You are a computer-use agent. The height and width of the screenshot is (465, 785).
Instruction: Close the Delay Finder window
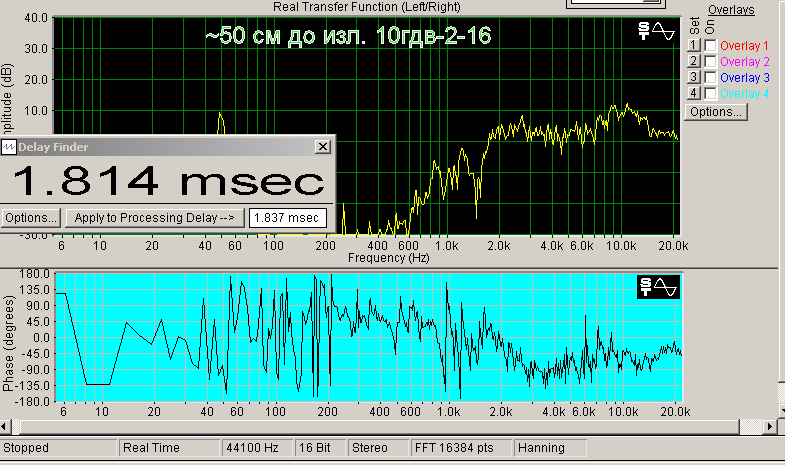(323, 146)
